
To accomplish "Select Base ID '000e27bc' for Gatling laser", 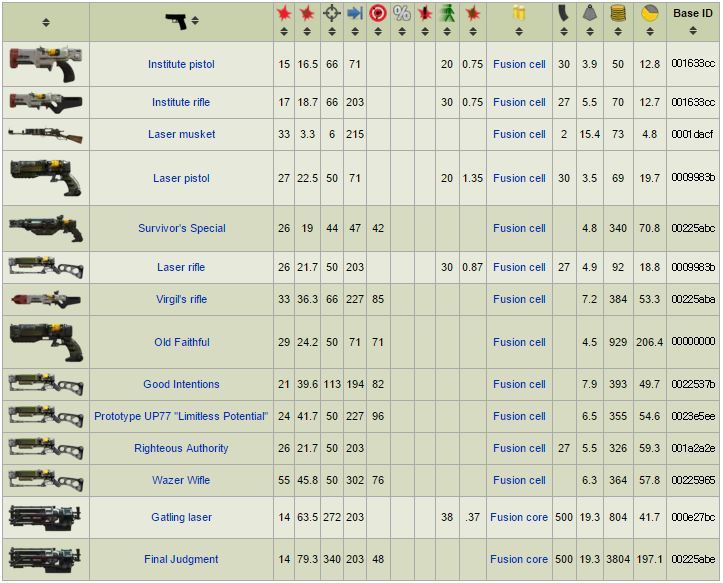I will (x=693, y=517).
